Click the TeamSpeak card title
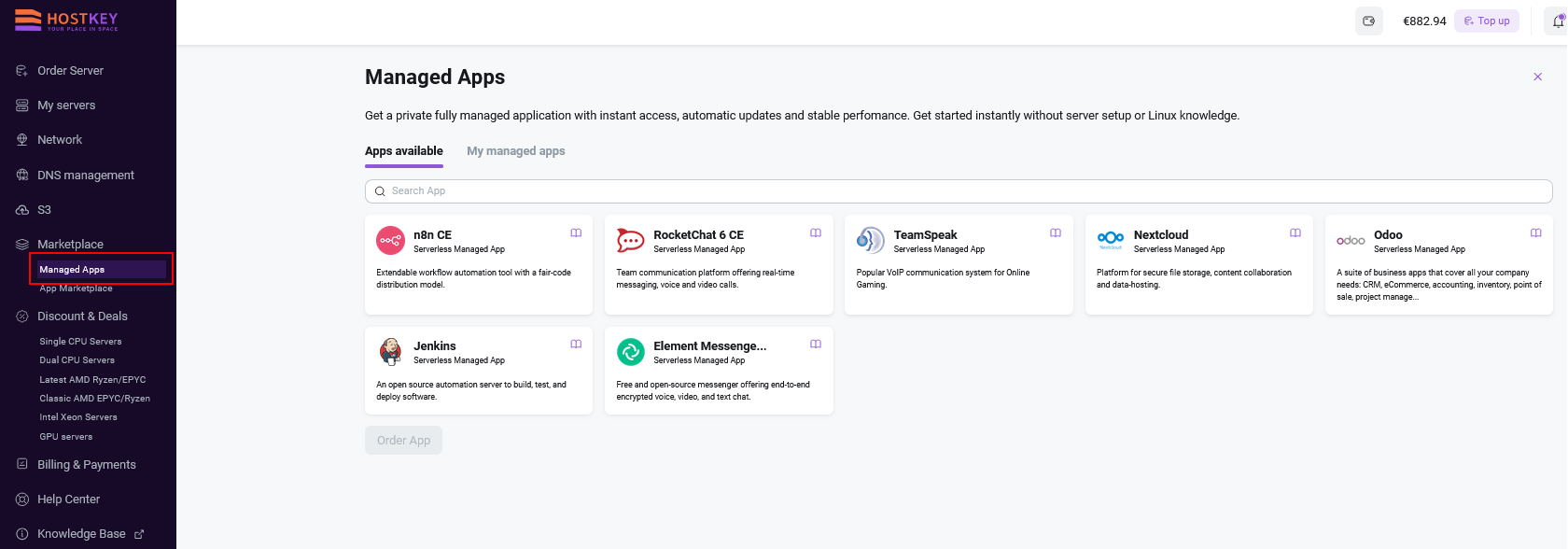The width and height of the screenshot is (1568, 549). [925, 235]
